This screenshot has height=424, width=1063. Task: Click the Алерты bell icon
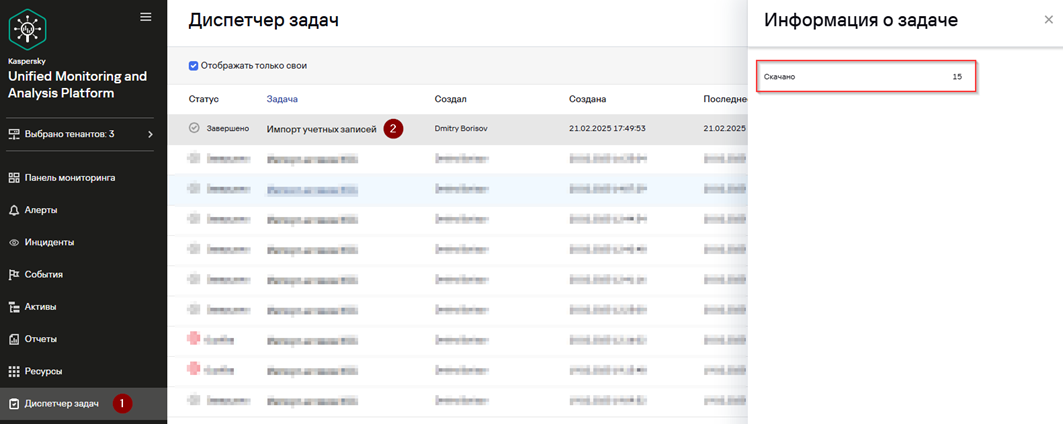(14, 210)
